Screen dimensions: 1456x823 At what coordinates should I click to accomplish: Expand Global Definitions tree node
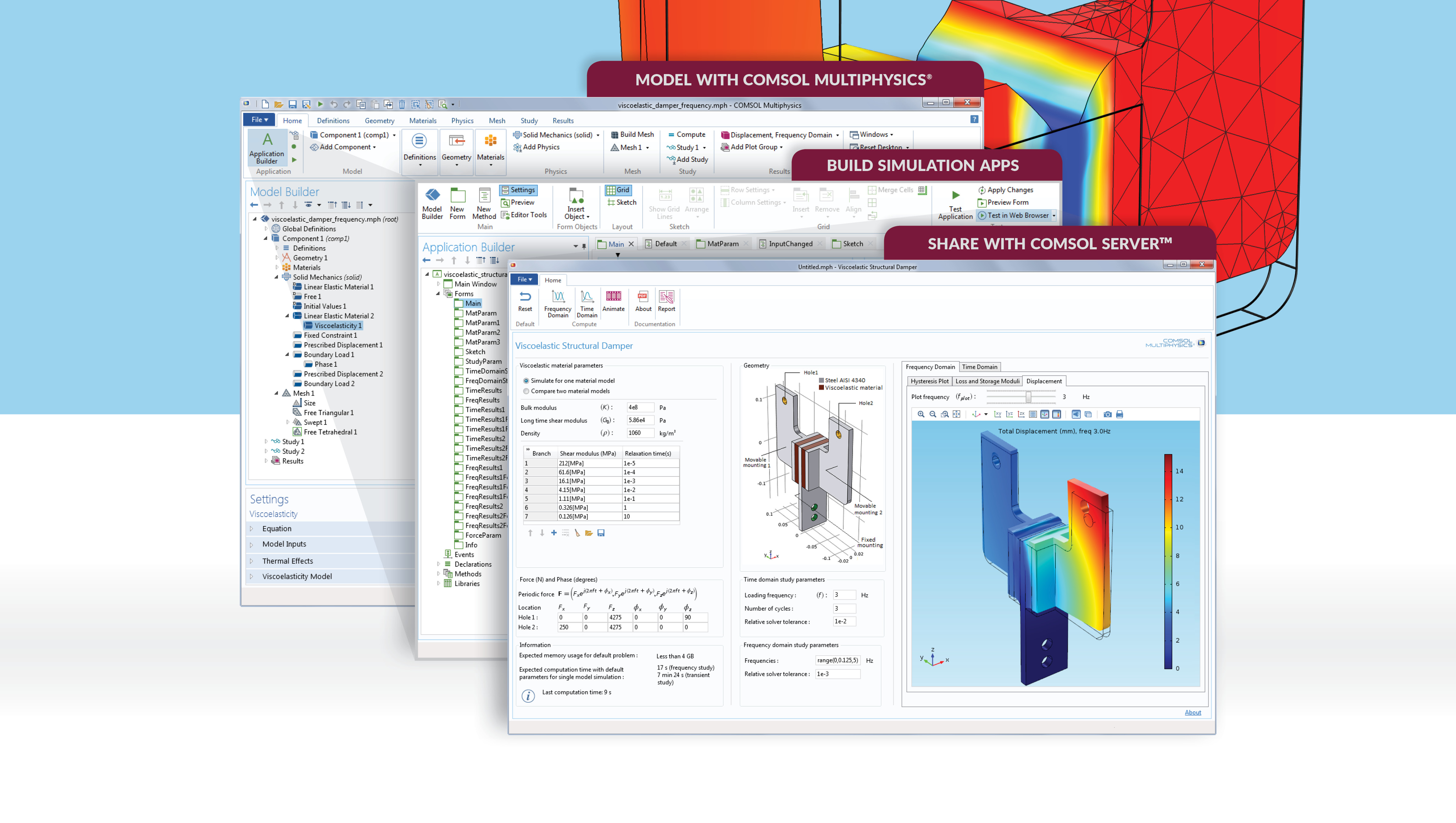coord(266,229)
